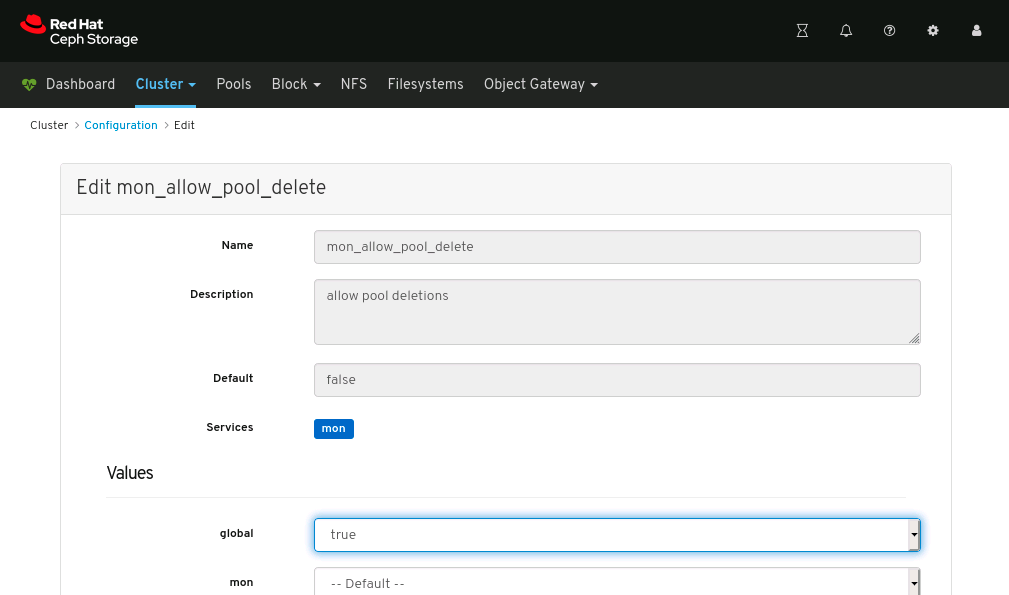This screenshot has height=595, width=1009.
Task: Open the notifications bell icon
Action: click(846, 30)
